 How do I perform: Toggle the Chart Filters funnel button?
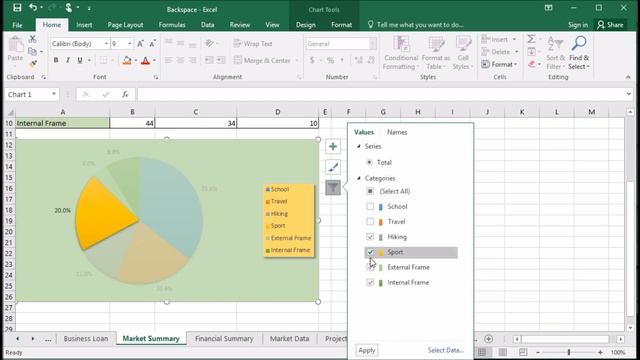[333, 188]
